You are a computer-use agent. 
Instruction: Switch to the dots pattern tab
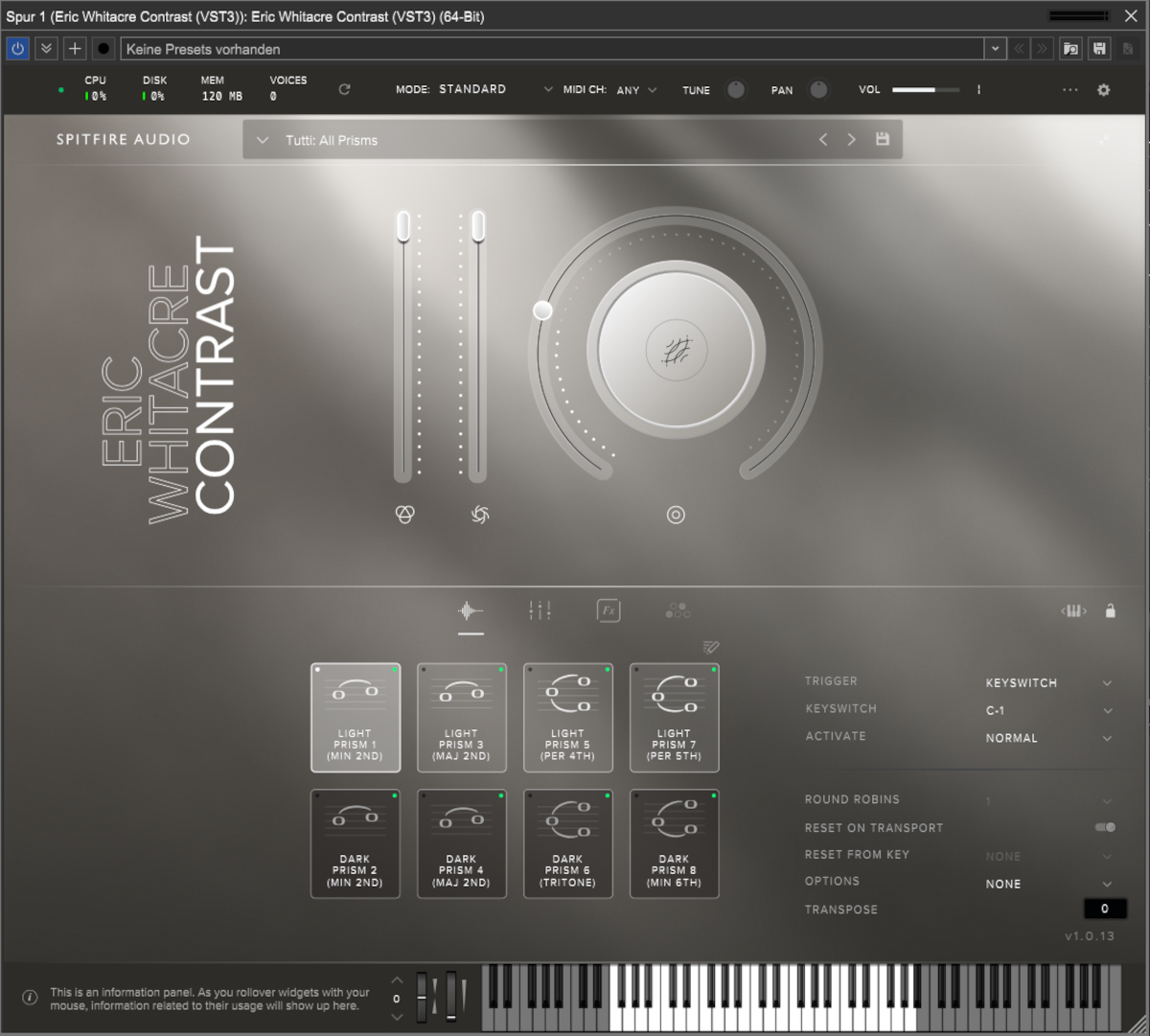tap(678, 610)
